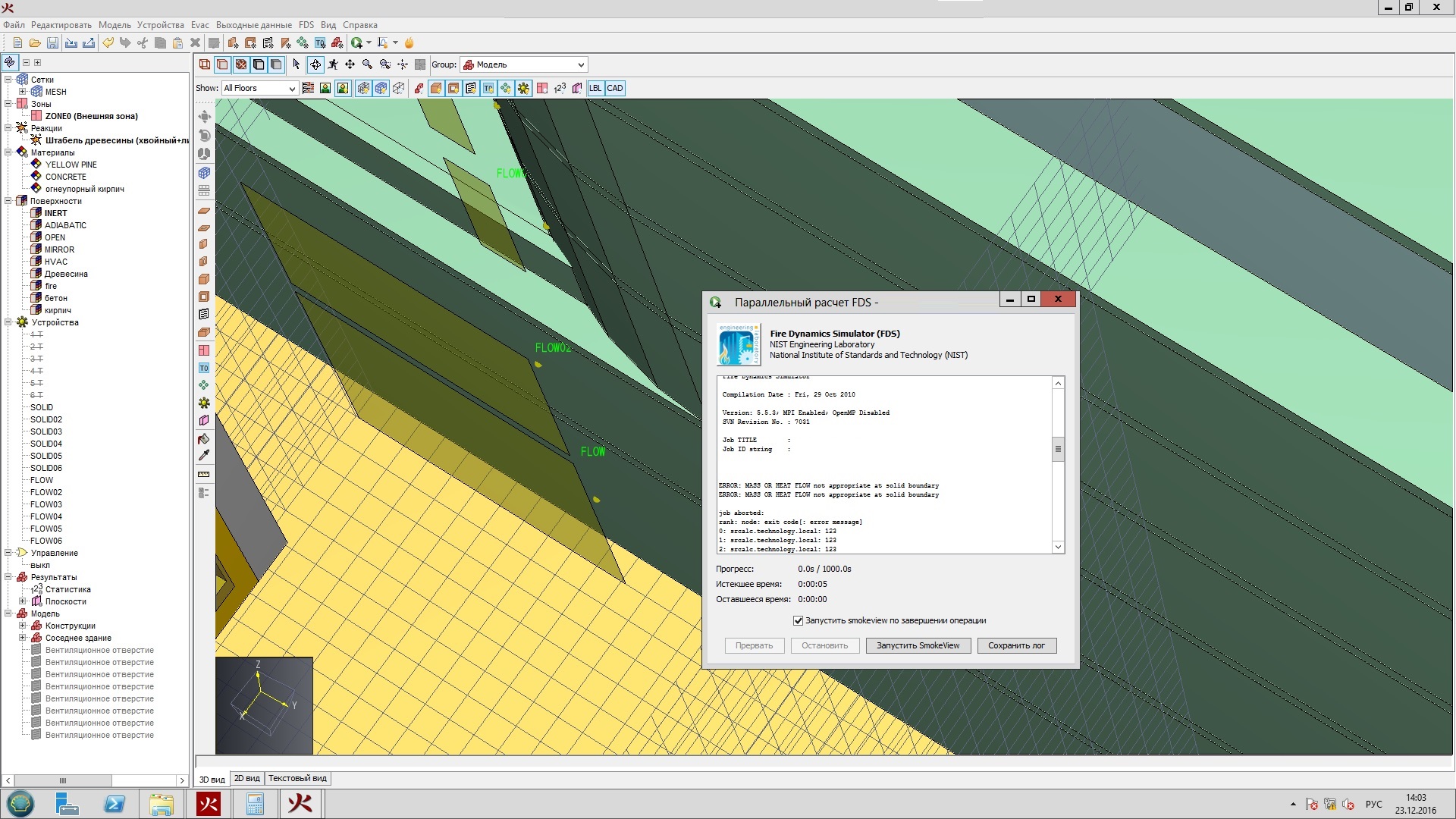Collapse the Материалы tree node

point(8,152)
